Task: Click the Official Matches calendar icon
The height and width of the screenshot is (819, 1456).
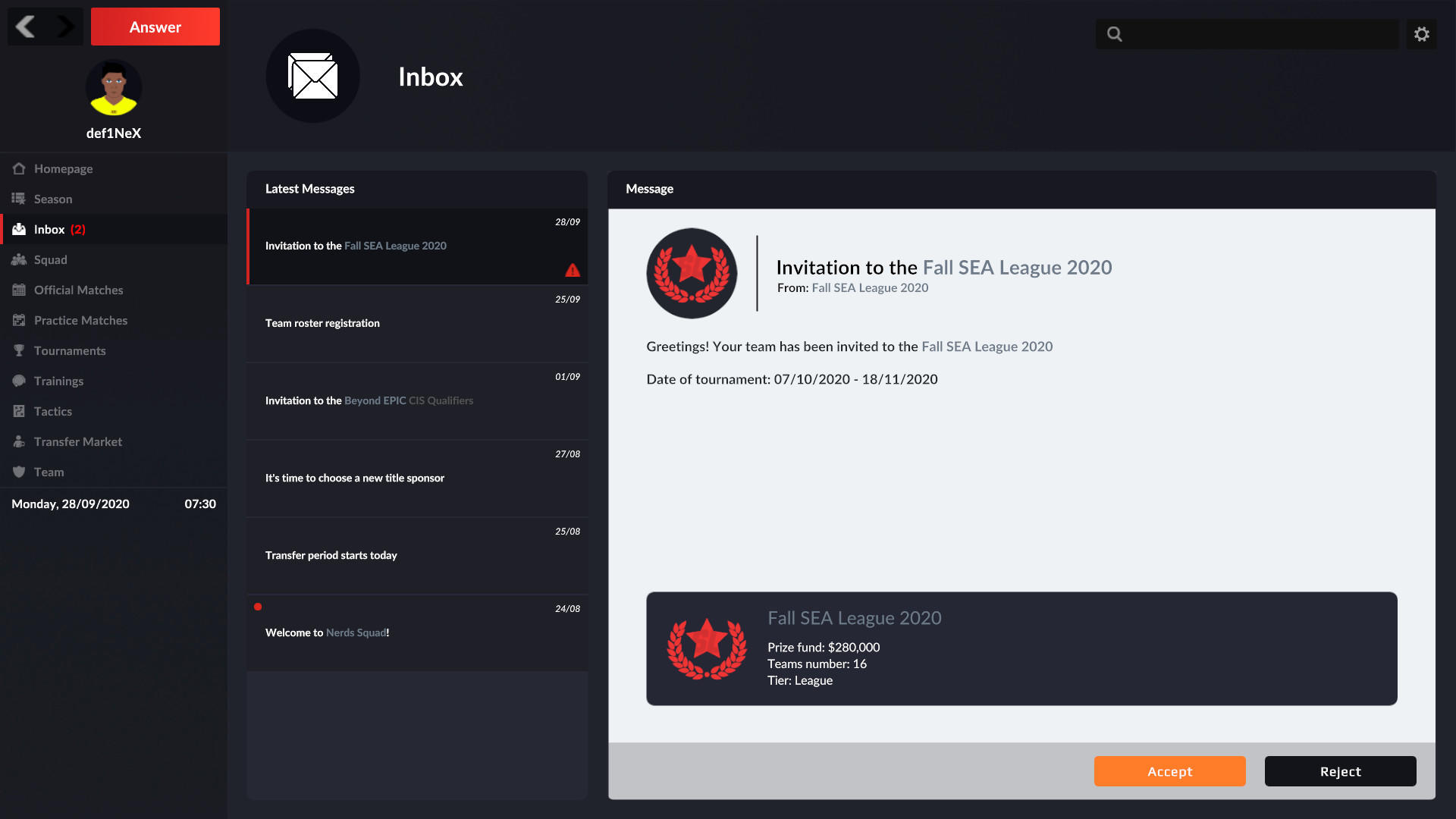Action: pos(19,290)
